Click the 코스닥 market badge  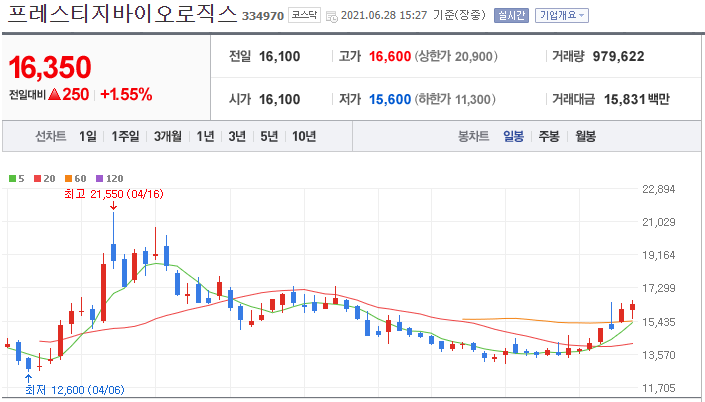[304, 15]
